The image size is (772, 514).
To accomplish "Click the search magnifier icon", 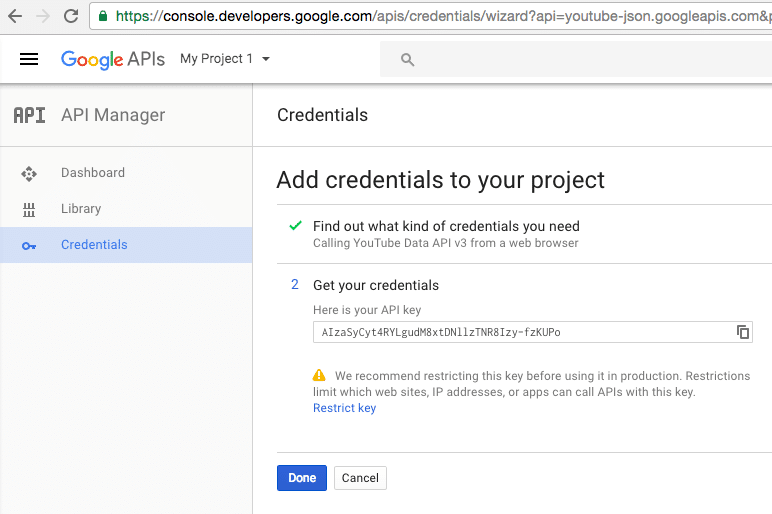I will coord(407,60).
